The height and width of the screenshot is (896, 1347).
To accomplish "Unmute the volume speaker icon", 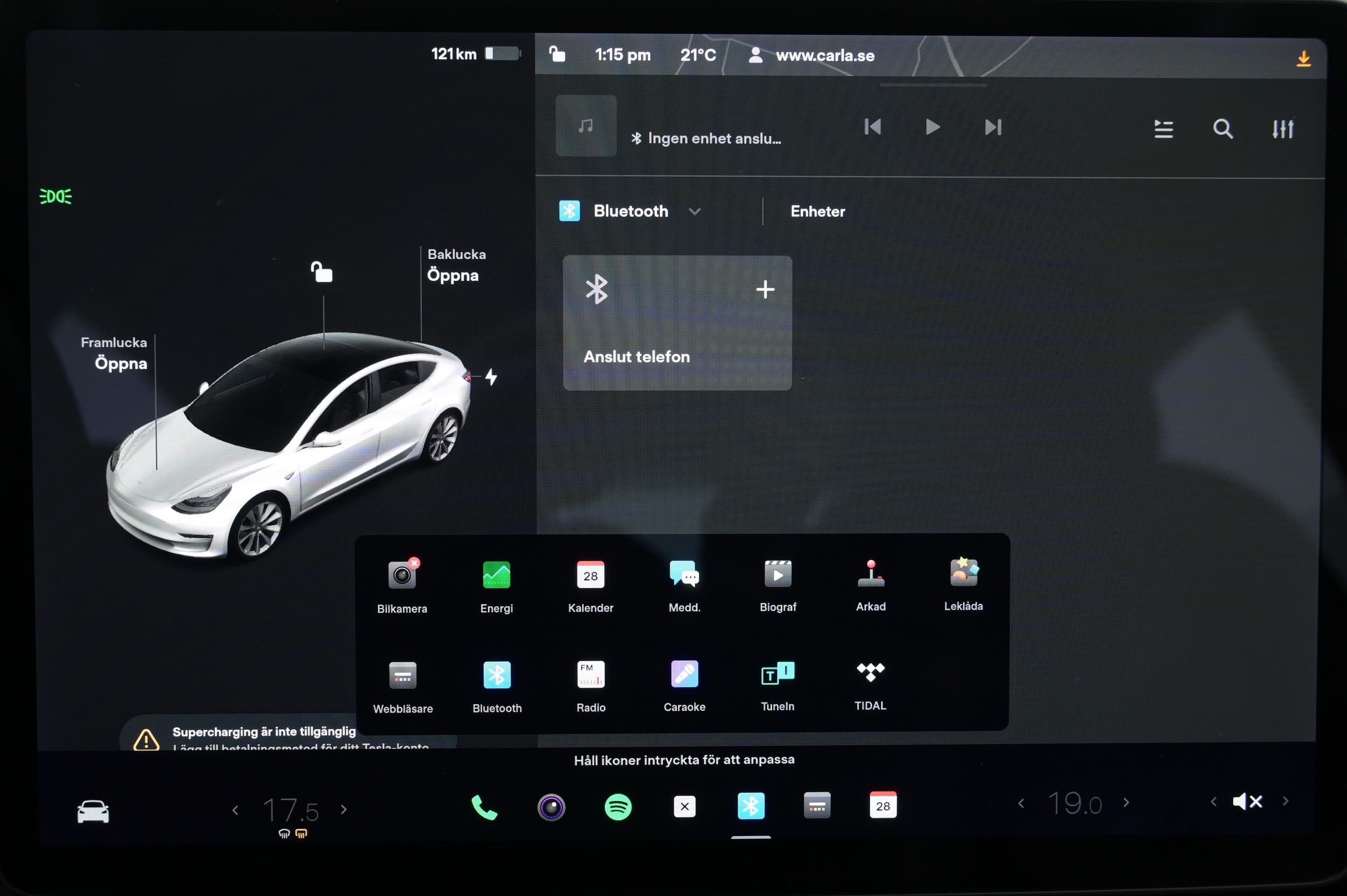I will (x=1247, y=802).
